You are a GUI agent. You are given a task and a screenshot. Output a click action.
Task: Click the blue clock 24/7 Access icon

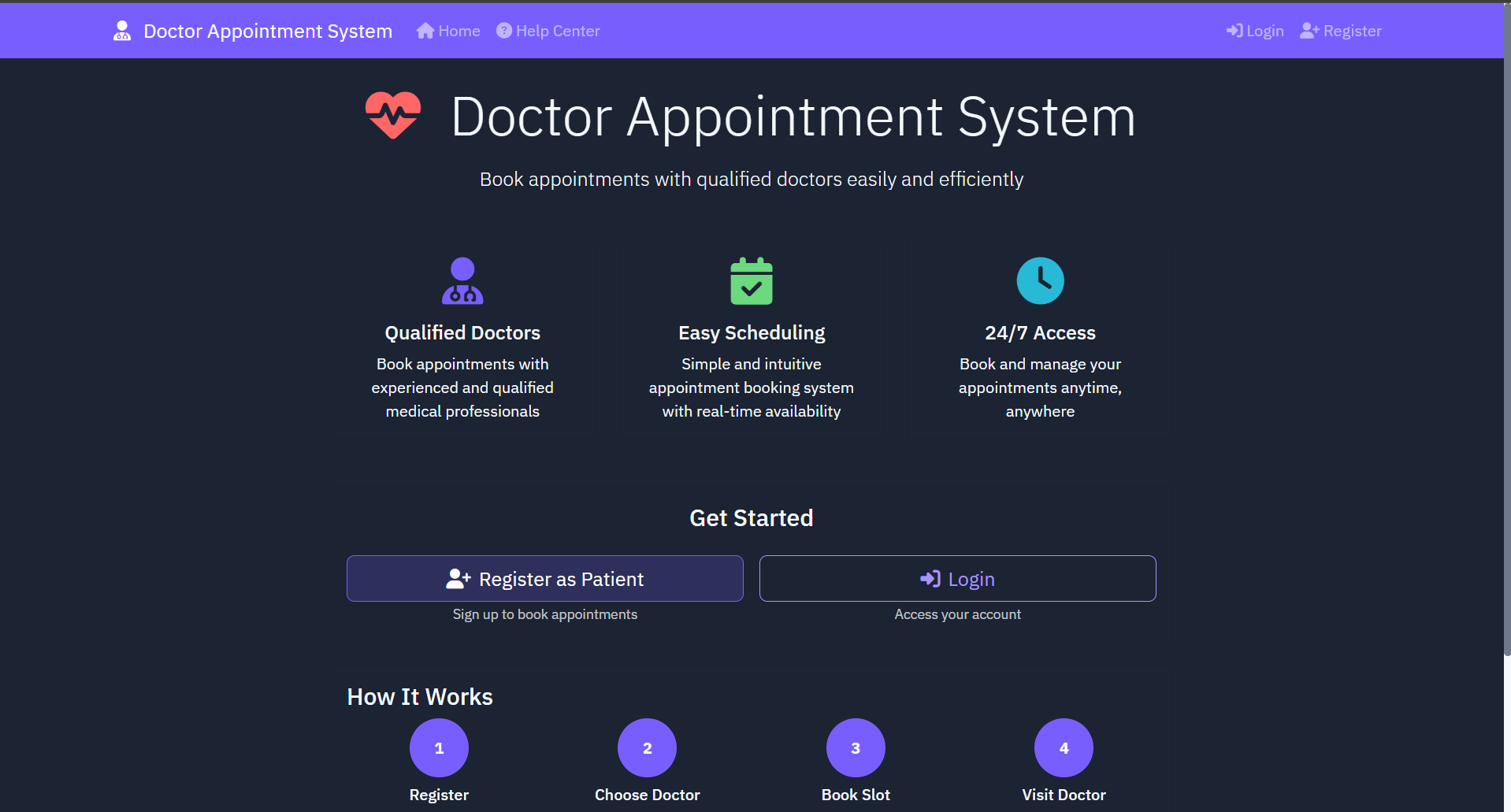click(1040, 281)
